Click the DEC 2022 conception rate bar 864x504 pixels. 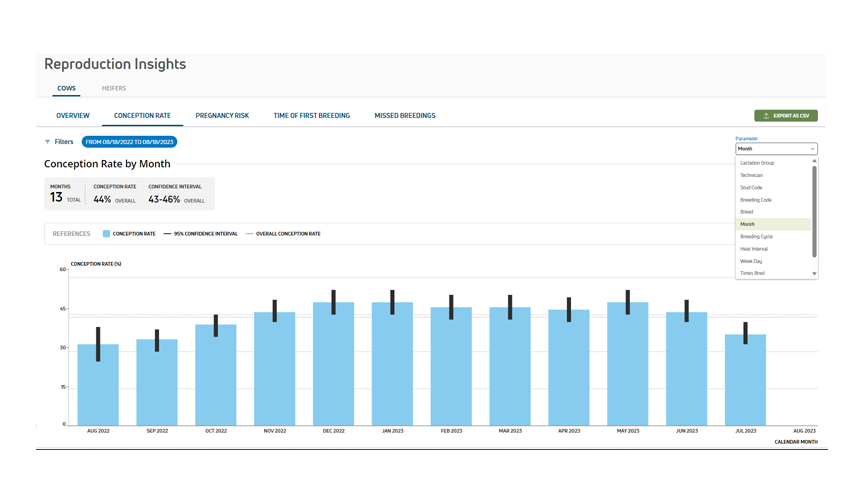point(333,364)
